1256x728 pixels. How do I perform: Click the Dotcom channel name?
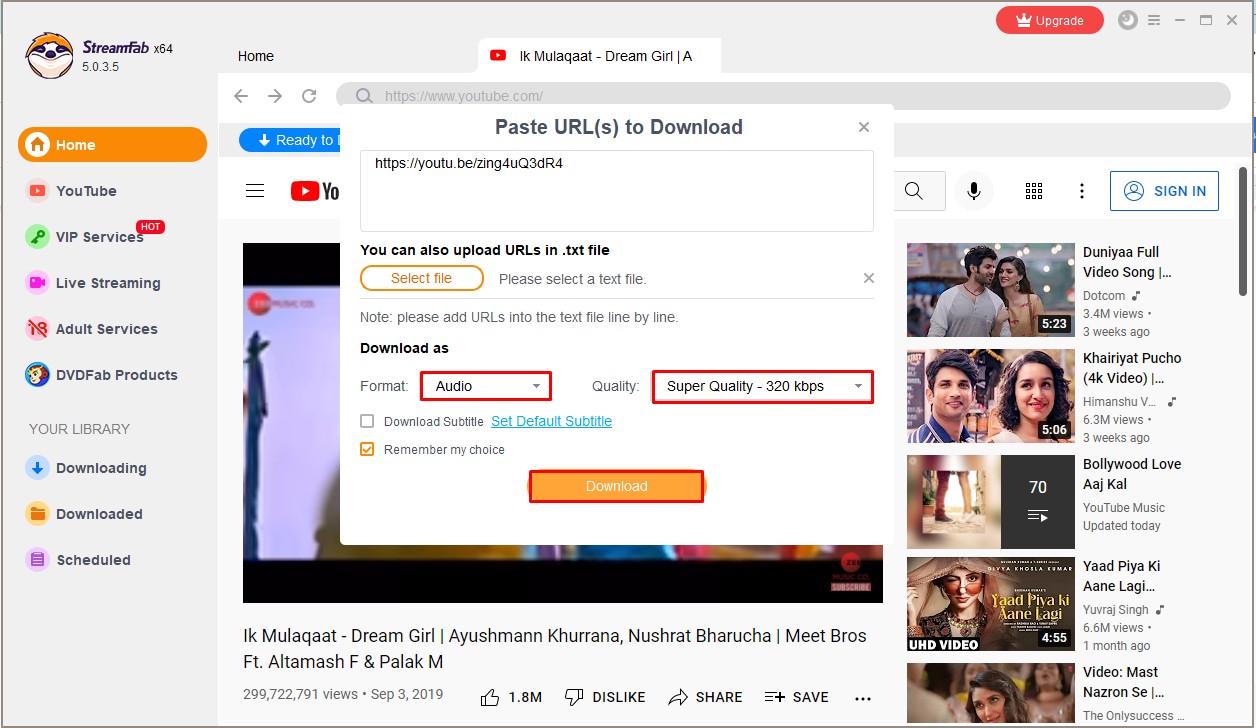[1103, 296]
